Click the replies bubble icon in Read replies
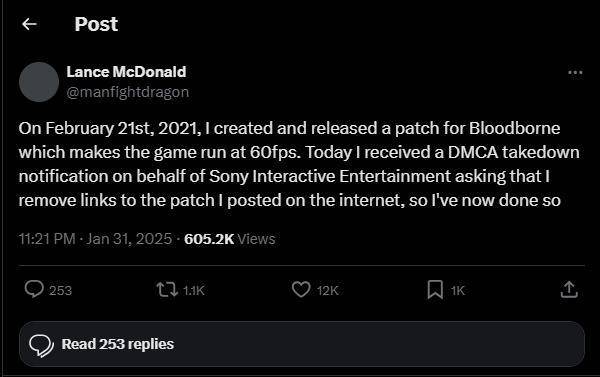600x377 pixels. pyautogui.click(x=41, y=345)
